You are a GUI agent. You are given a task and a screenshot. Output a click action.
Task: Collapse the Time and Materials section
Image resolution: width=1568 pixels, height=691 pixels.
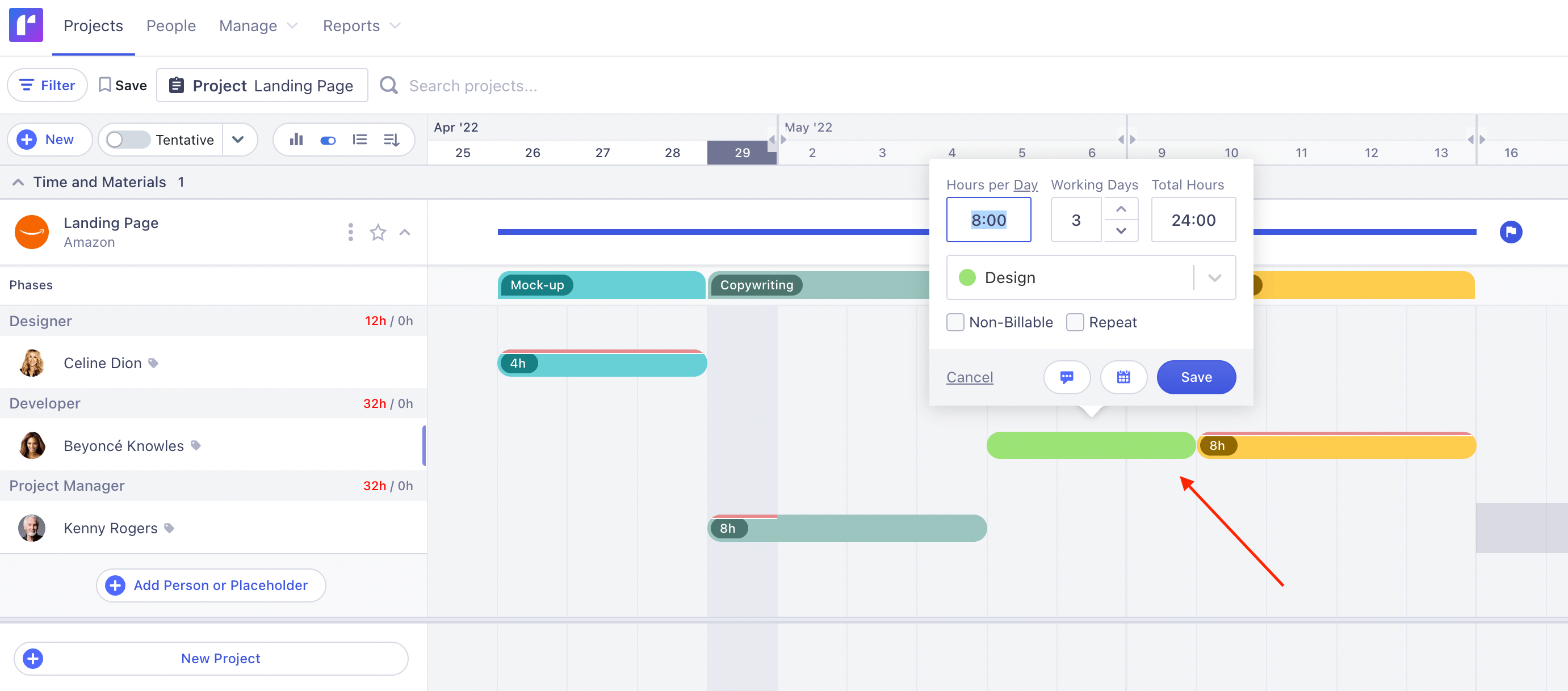[x=18, y=182]
